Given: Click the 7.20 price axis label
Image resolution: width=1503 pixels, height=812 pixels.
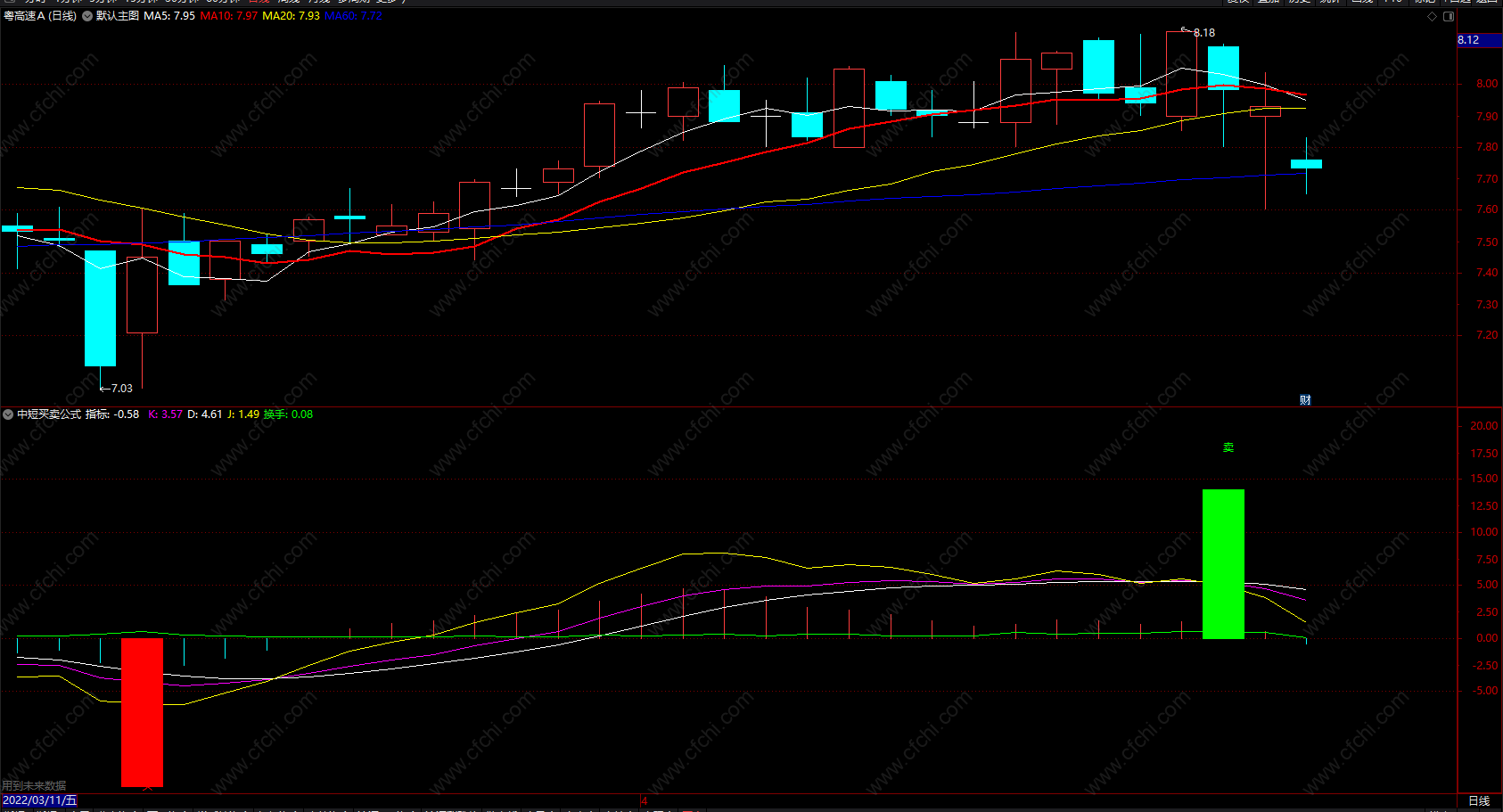Looking at the screenshot, I should coord(1487,335).
